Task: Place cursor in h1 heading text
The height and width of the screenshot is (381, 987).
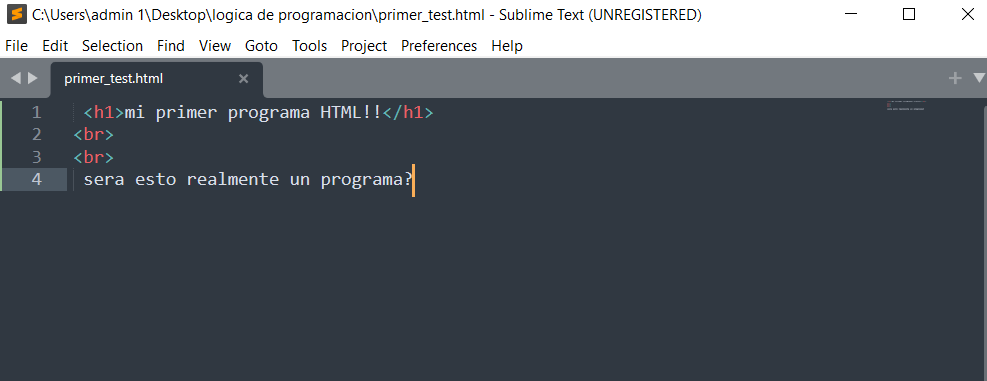Action: coord(253,113)
